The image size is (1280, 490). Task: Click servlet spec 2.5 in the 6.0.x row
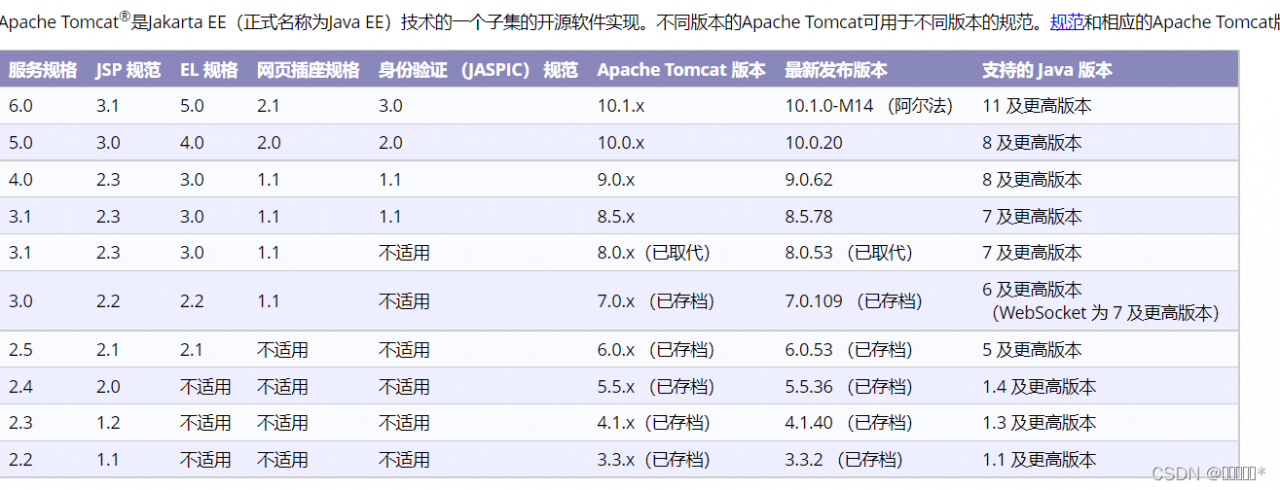tap(21, 350)
